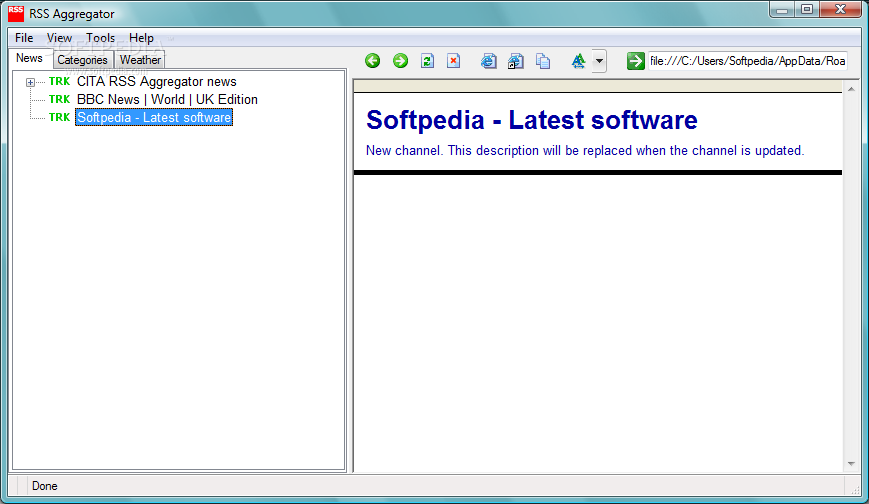Click the text size icon
This screenshot has height=504, width=869.
[578, 61]
